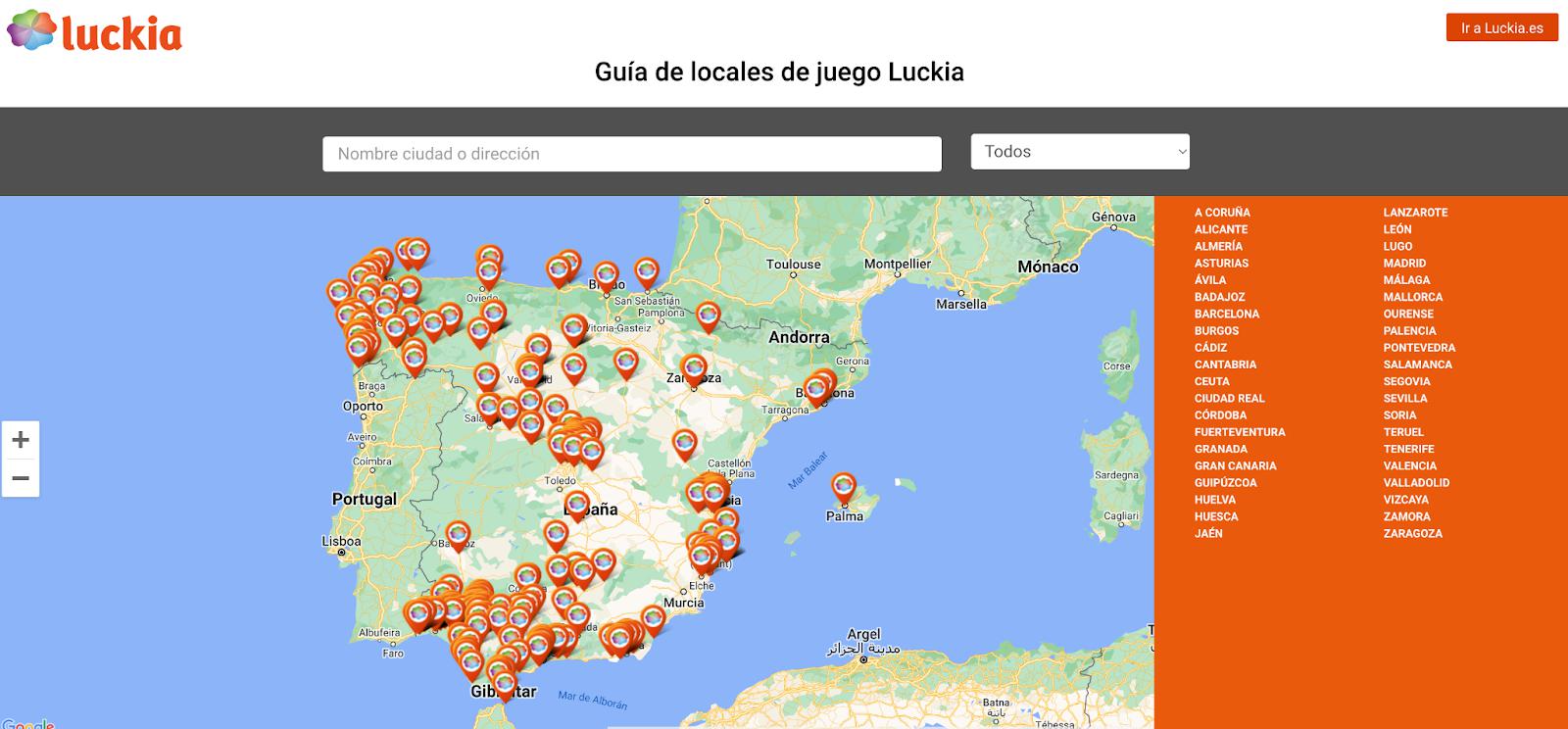The image size is (1568, 729).
Task: Open the SORIA province link
Action: coord(1399,415)
